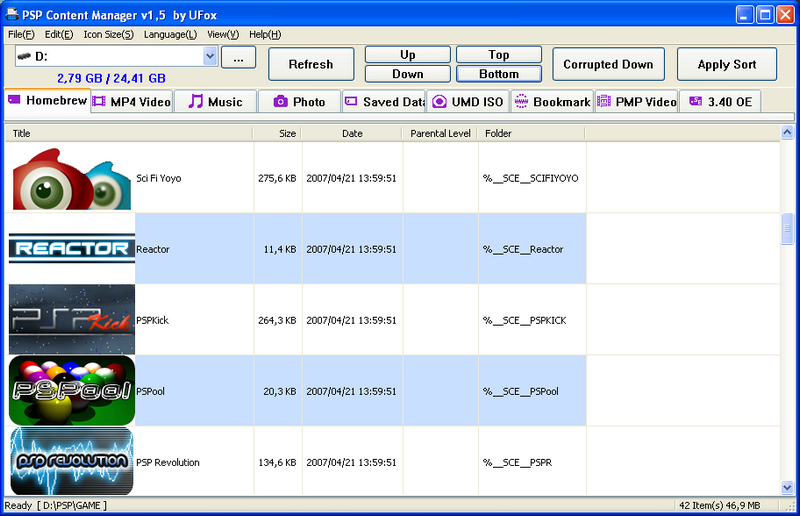Switch to the Bookmark tab
Viewport: 800px width, 516px height.
552,102
